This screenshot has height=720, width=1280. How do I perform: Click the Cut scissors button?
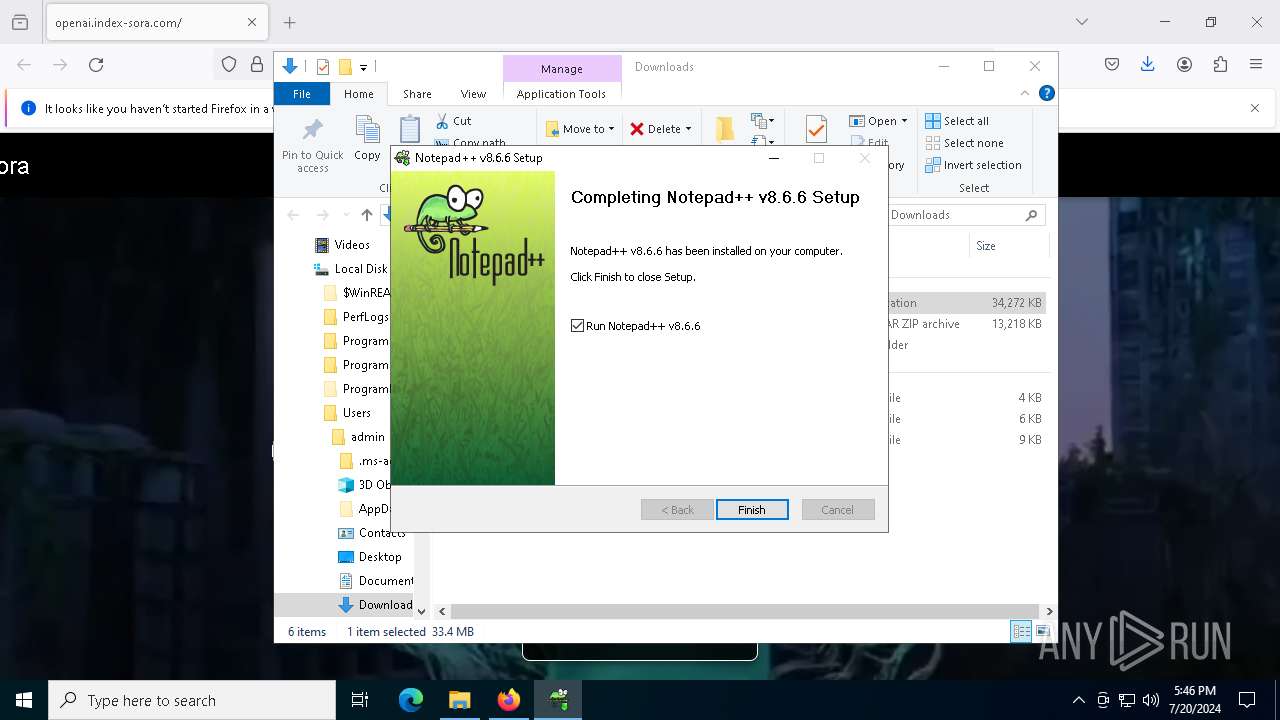point(453,121)
